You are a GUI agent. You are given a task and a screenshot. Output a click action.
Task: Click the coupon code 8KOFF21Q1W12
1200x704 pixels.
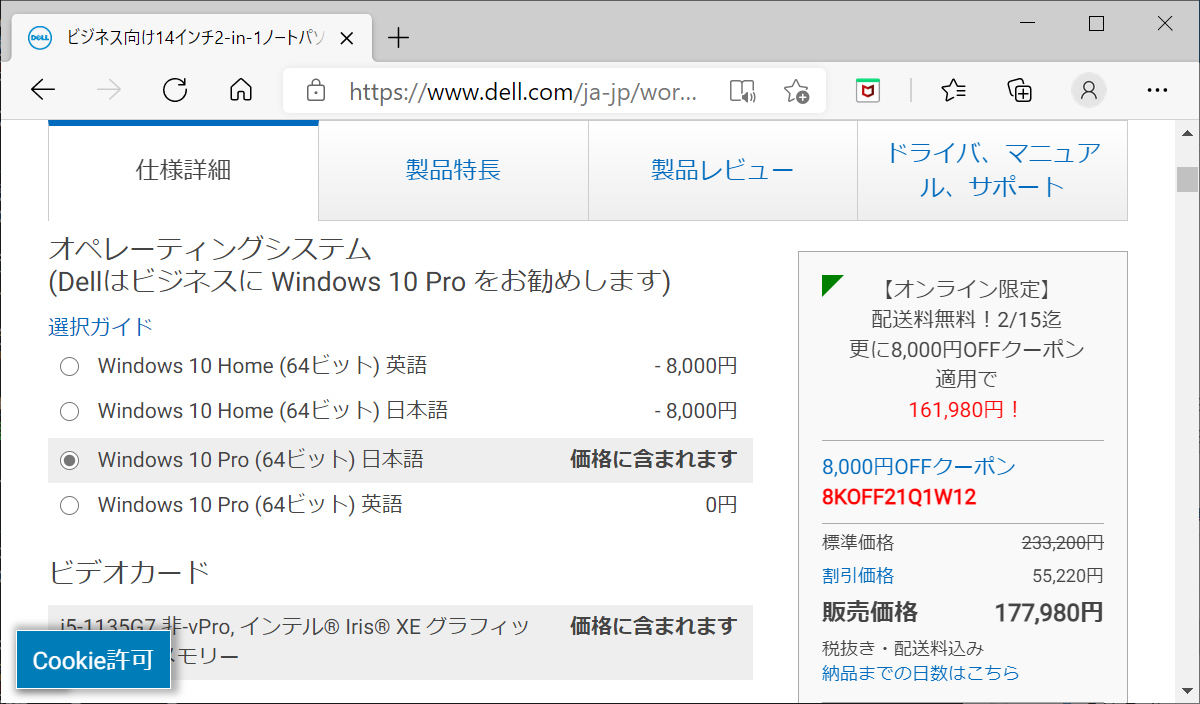[x=899, y=497]
